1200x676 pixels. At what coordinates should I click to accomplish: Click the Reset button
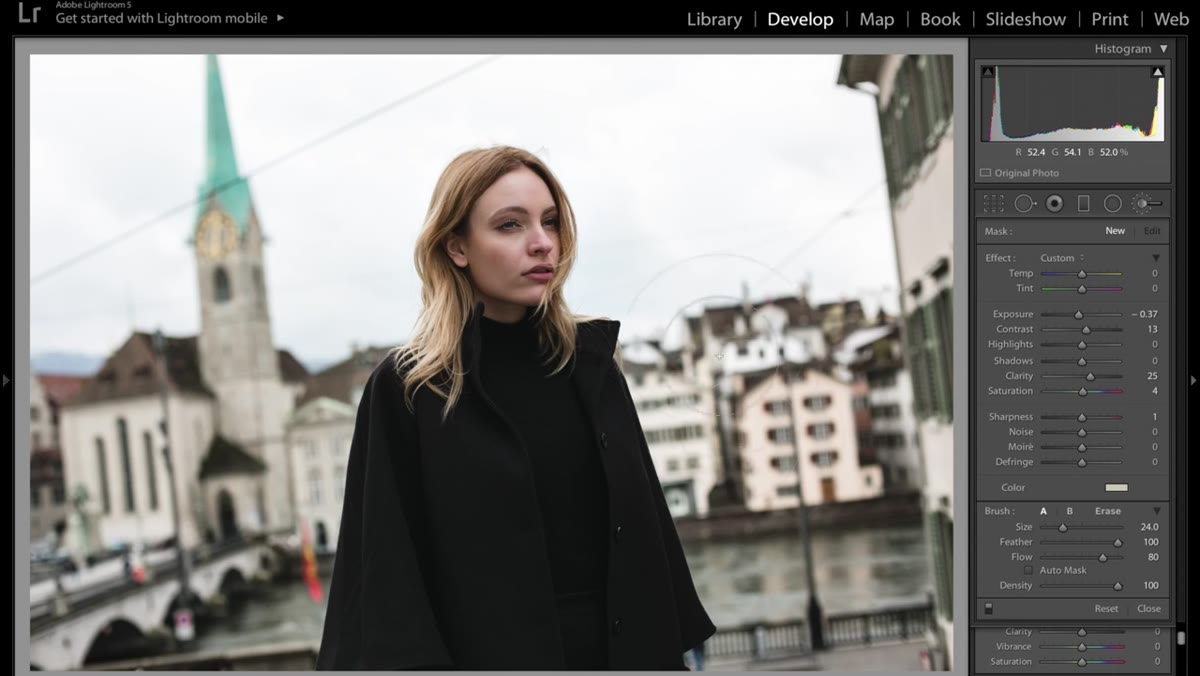pyautogui.click(x=1106, y=608)
